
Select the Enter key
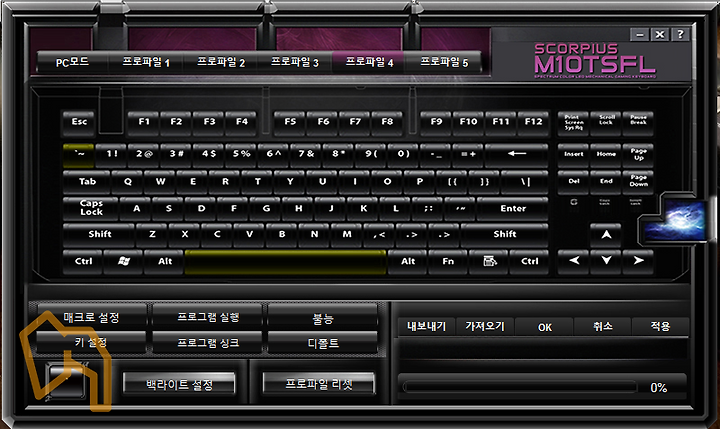pos(513,209)
